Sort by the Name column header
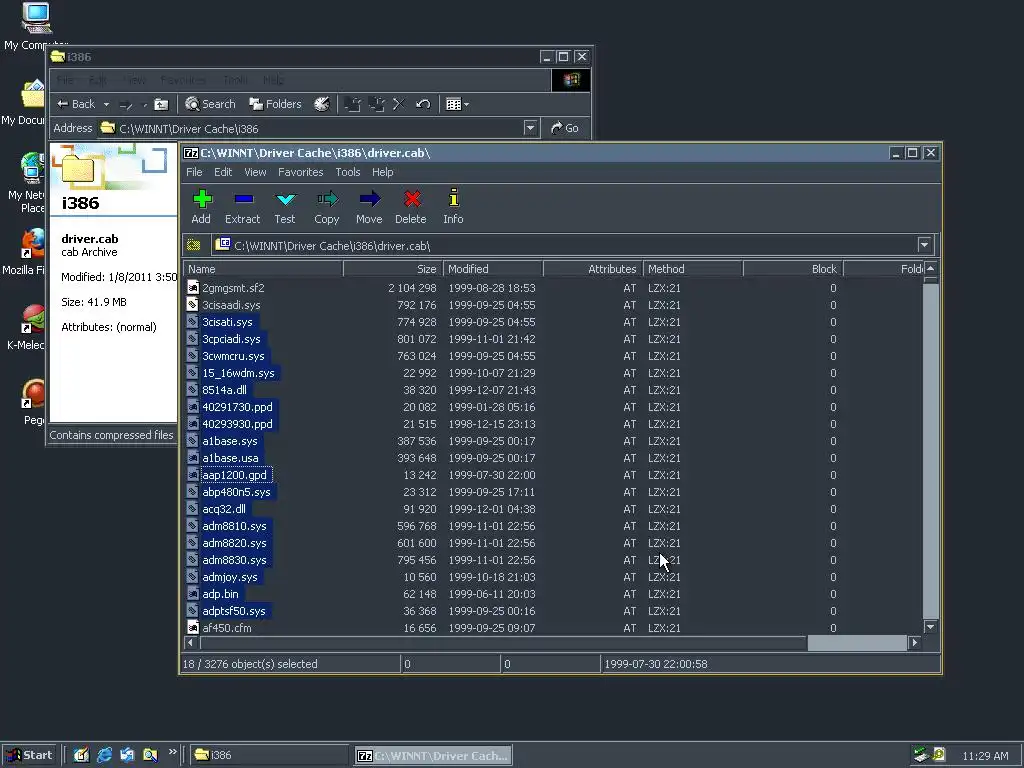The width and height of the screenshot is (1024, 768). pyautogui.click(x=263, y=269)
